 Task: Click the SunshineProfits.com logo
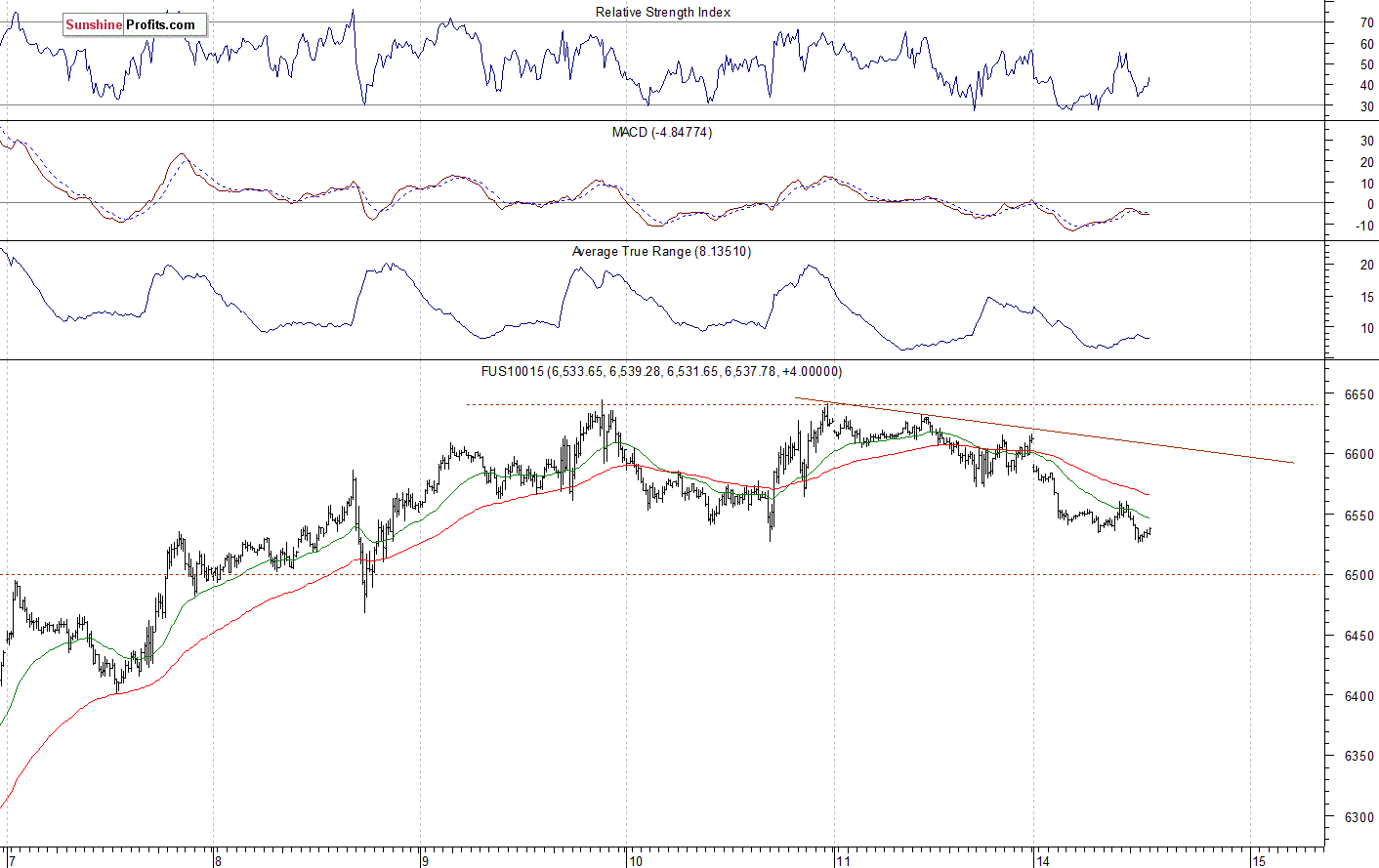(135, 24)
